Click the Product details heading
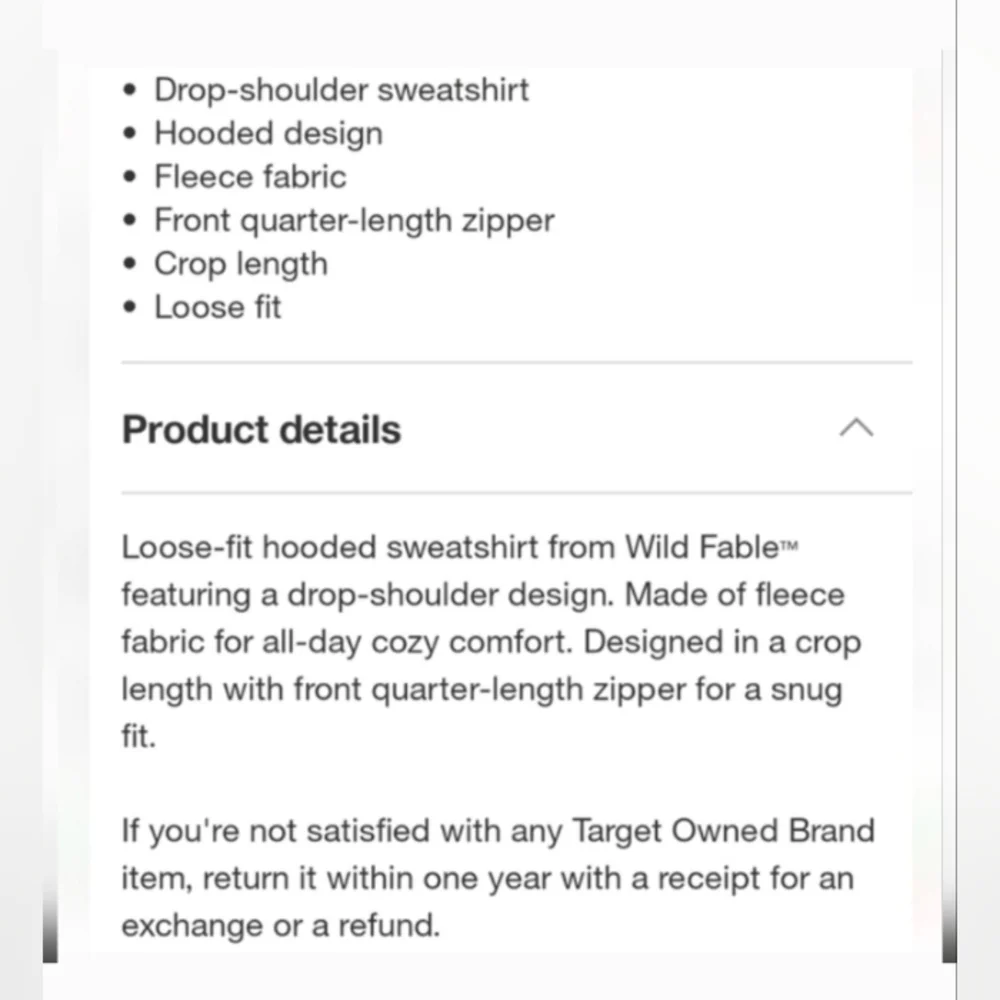 point(261,430)
